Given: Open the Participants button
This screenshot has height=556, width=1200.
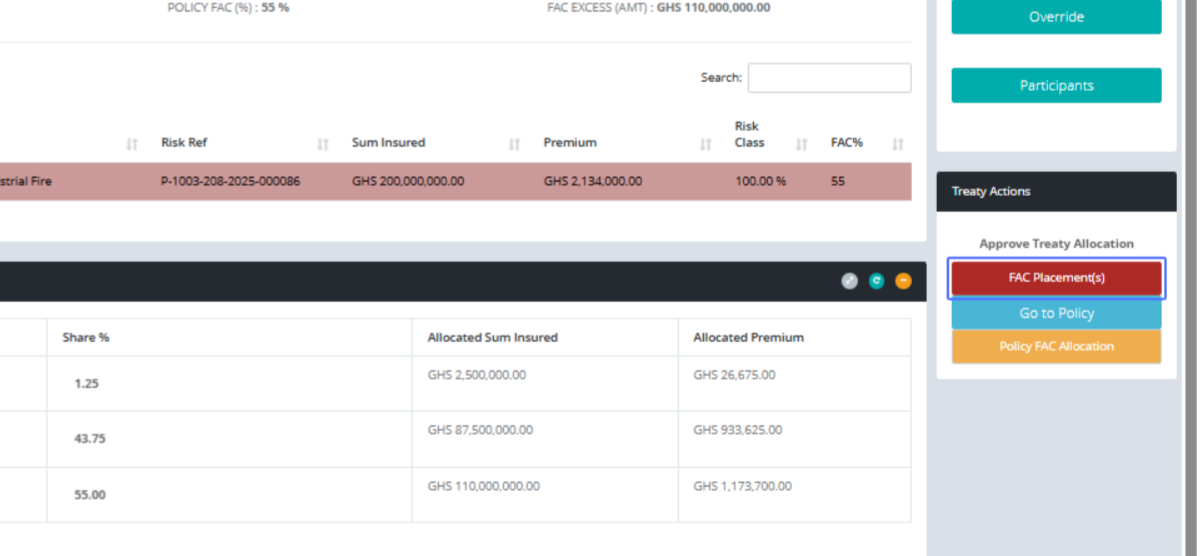Looking at the screenshot, I should tap(1056, 86).
